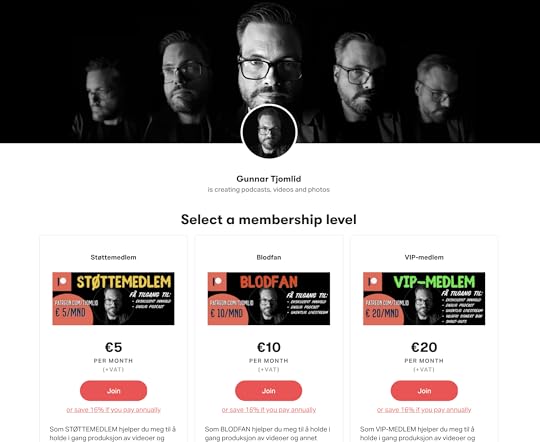Select annual savings link under Støttemedlem
The height and width of the screenshot is (442, 540).
[113, 410]
